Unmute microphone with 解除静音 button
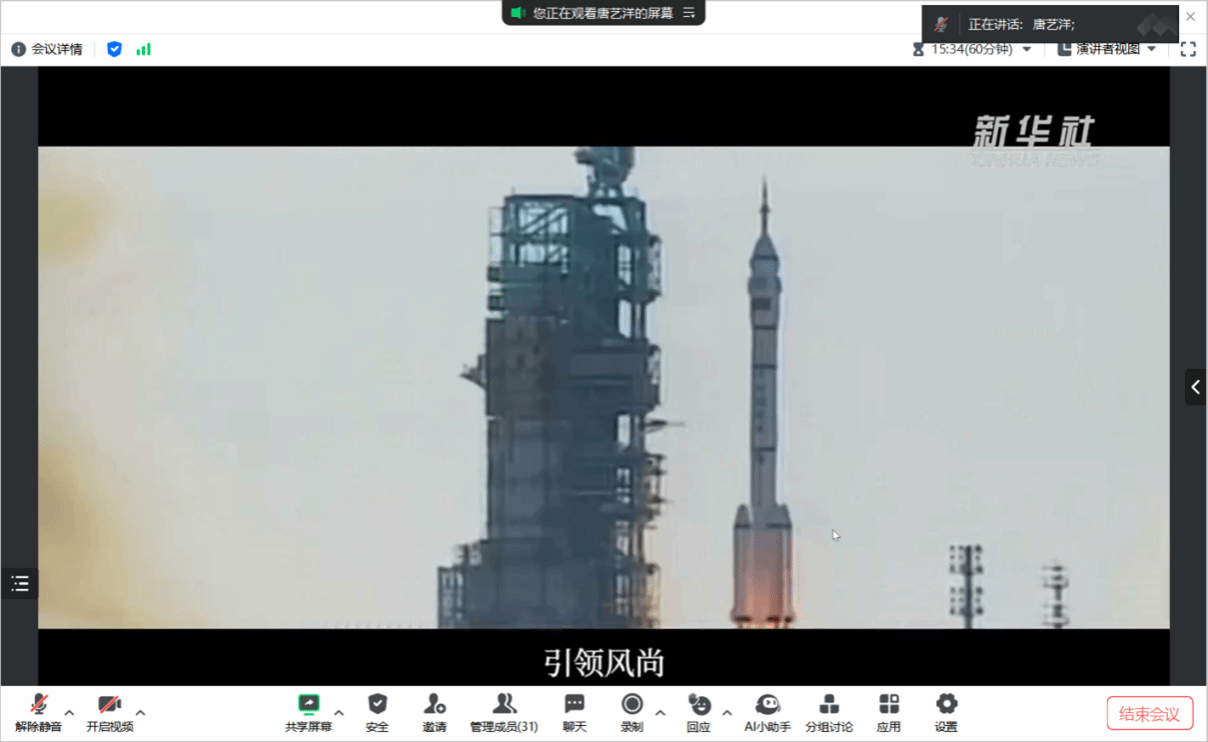The height and width of the screenshot is (742, 1208). point(39,713)
